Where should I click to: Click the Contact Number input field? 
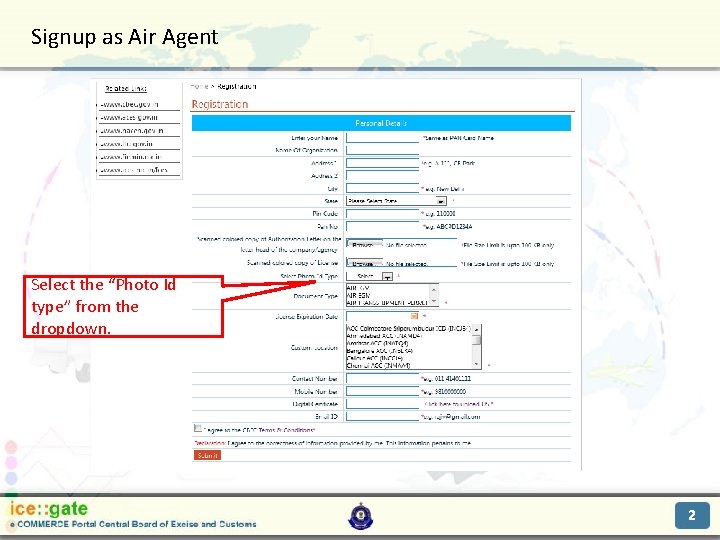382,378
